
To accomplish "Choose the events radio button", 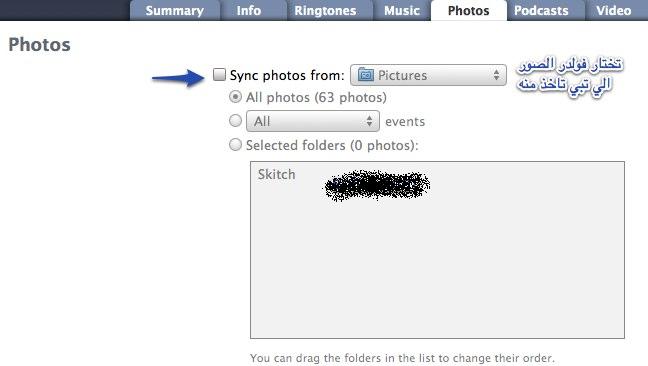I will click(235, 121).
